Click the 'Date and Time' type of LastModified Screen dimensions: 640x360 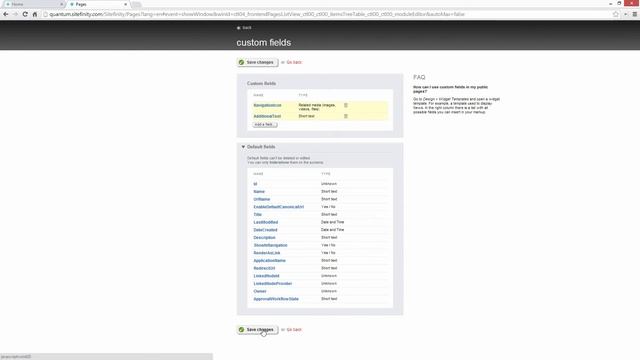pos(332,222)
